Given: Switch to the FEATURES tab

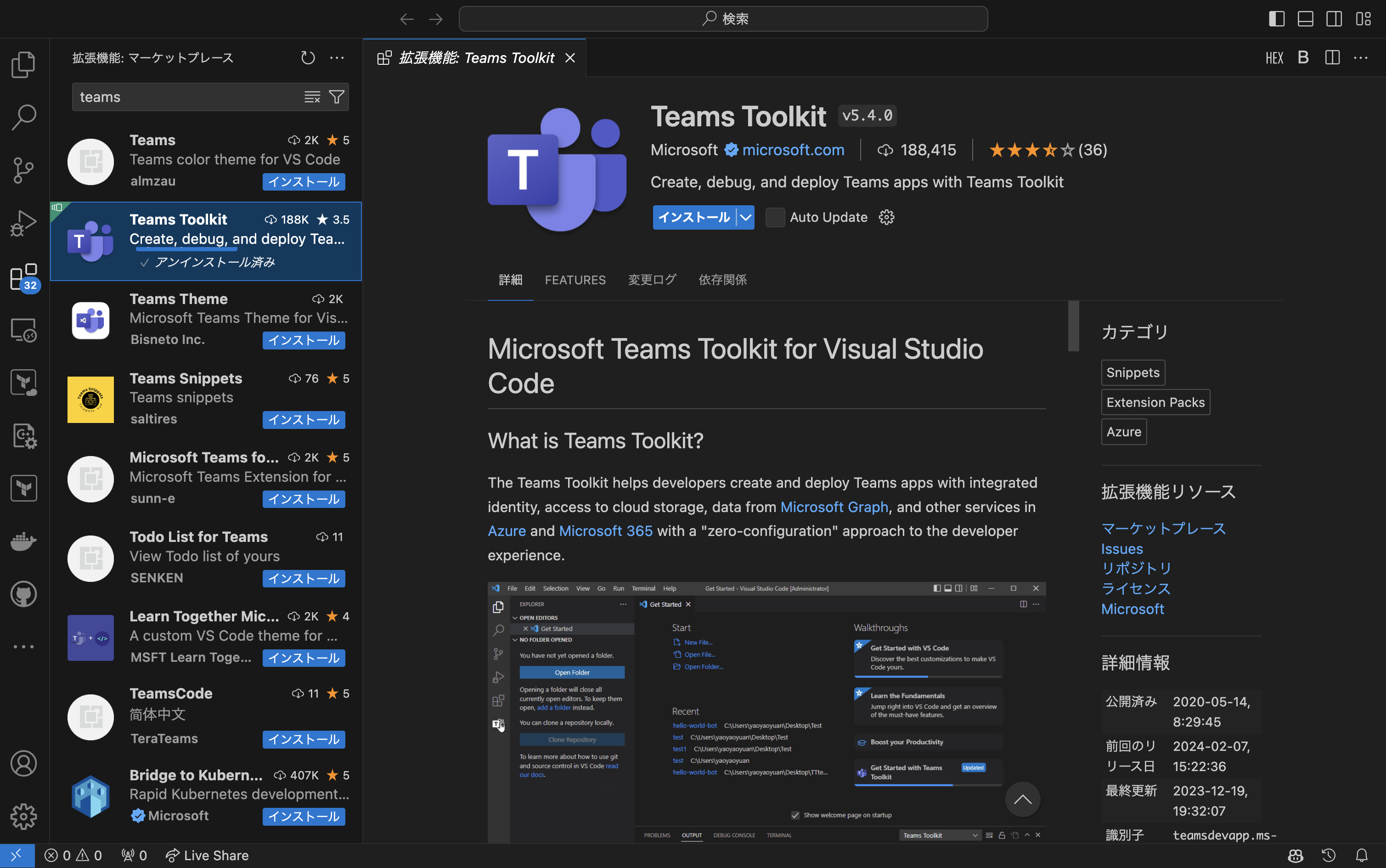Looking at the screenshot, I should click(575, 280).
